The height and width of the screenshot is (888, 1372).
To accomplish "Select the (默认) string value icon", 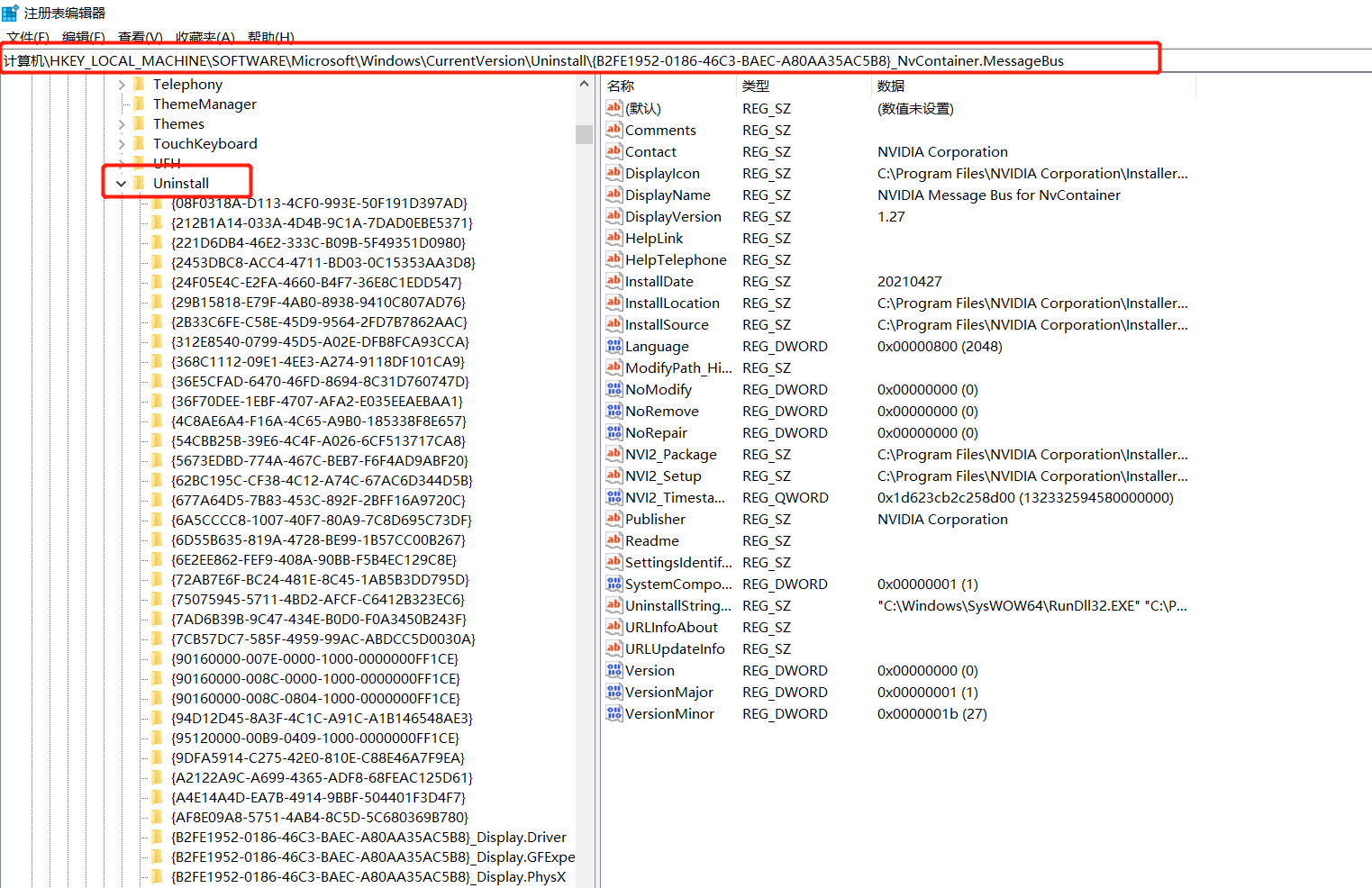I will point(614,108).
